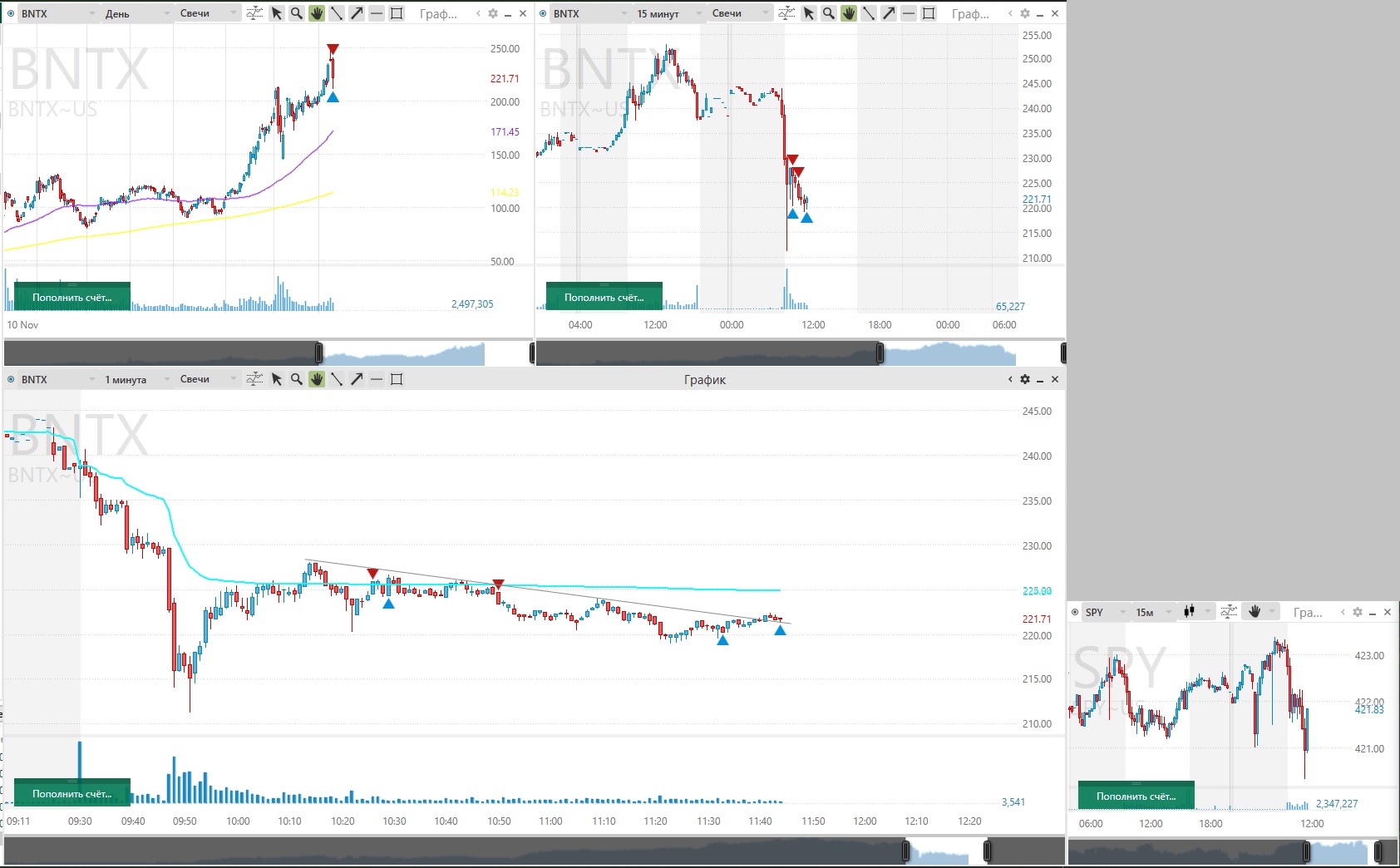The image size is (1400, 868).
Task: Toggle the link radio button in the SPY chart
Action: coord(1075,612)
